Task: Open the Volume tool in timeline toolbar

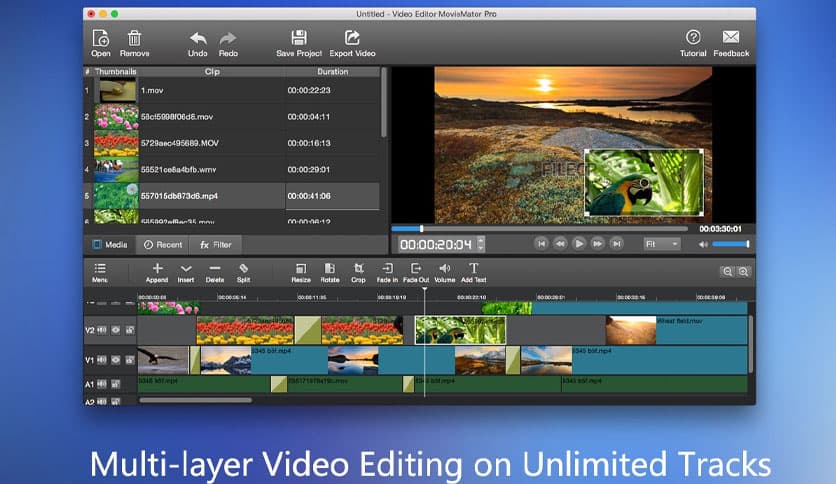Action: 444,272
